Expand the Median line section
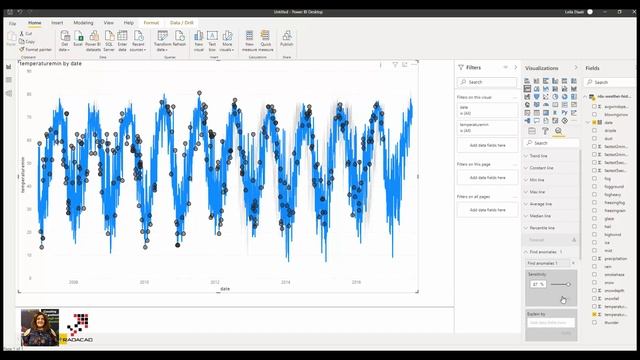 tap(551, 216)
